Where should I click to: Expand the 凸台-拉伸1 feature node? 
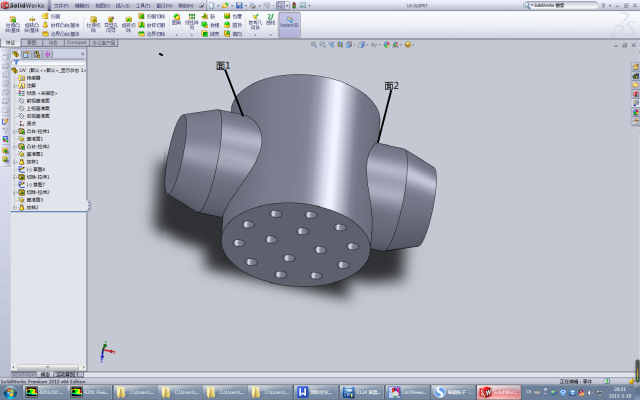[14, 130]
